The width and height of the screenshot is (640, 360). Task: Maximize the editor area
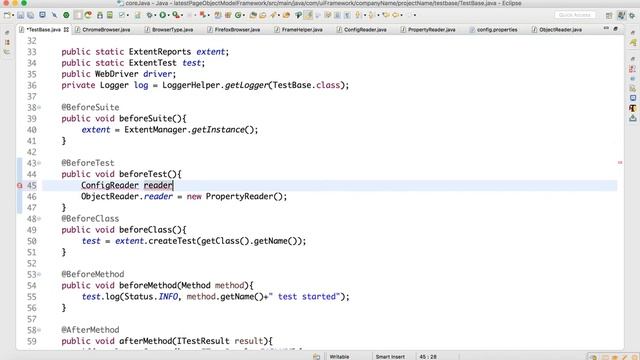[x=616, y=29]
